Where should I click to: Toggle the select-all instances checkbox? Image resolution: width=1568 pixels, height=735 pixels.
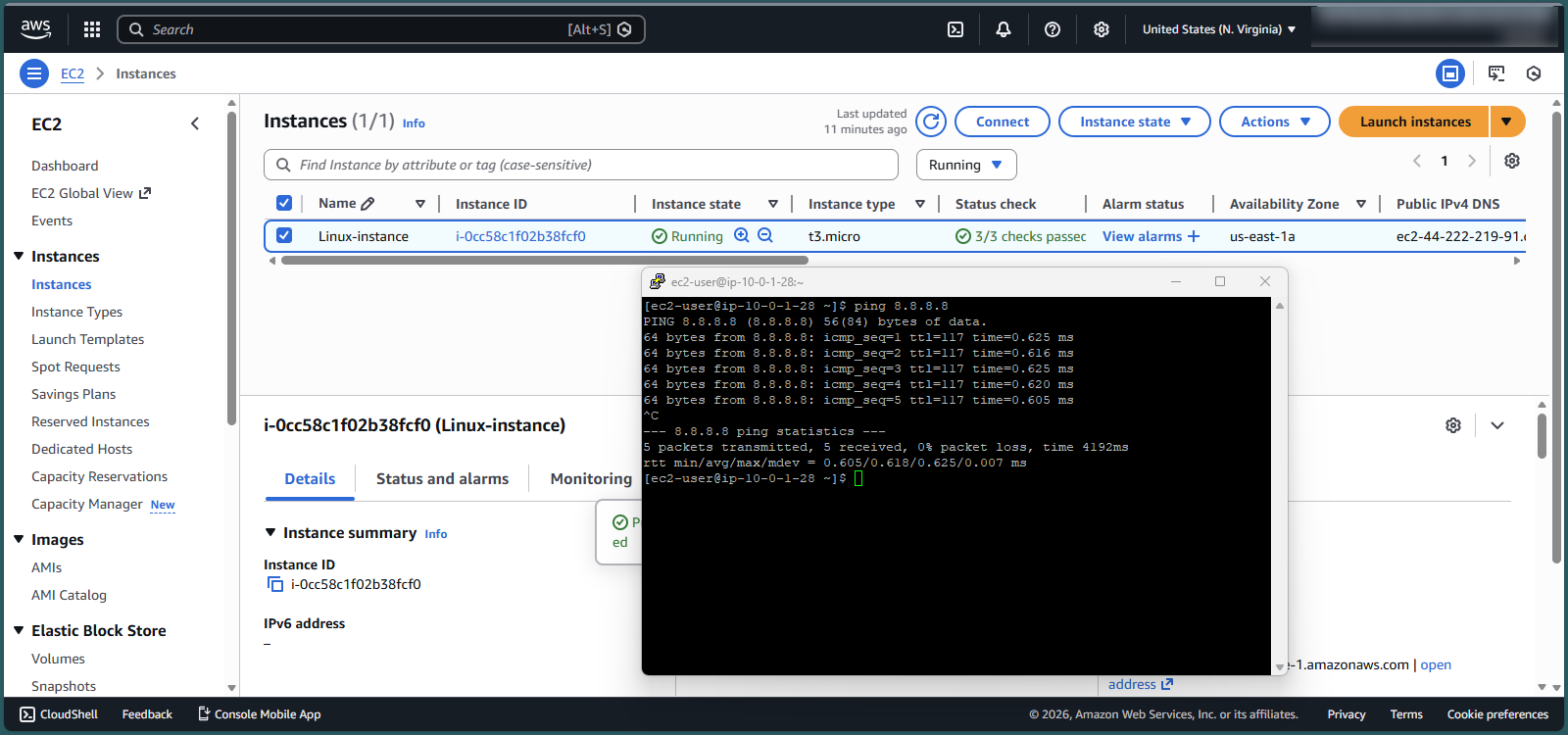(284, 203)
